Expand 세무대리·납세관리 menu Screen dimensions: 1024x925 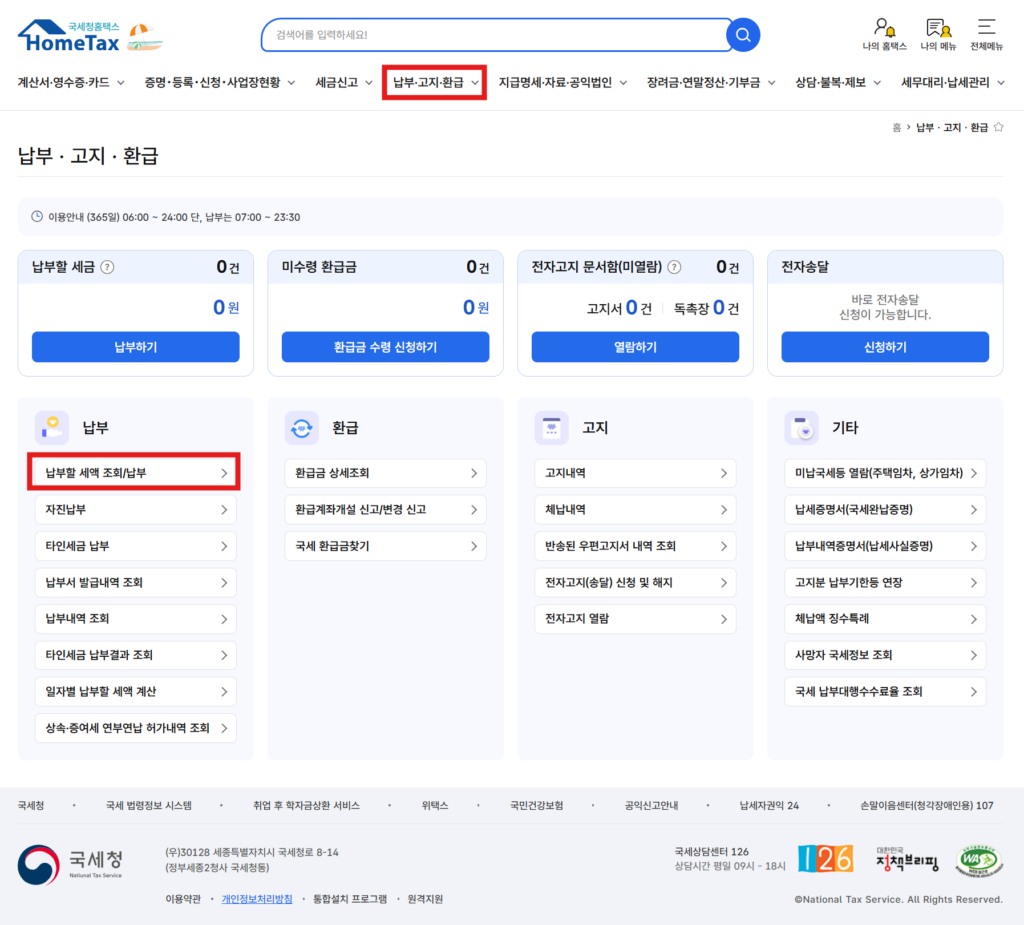pos(952,83)
